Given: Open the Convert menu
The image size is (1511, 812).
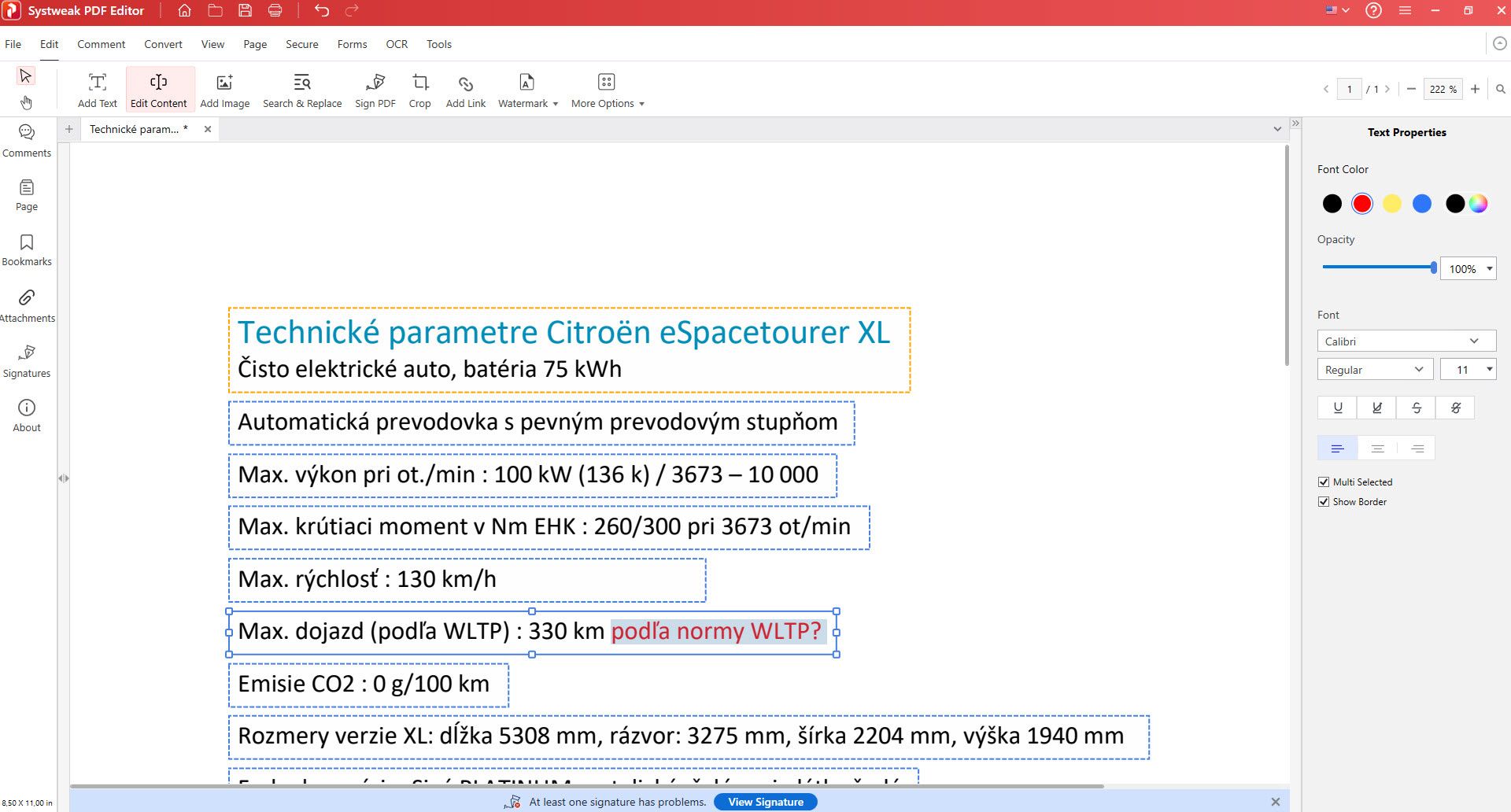Looking at the screenshot, I should (163, 44).
